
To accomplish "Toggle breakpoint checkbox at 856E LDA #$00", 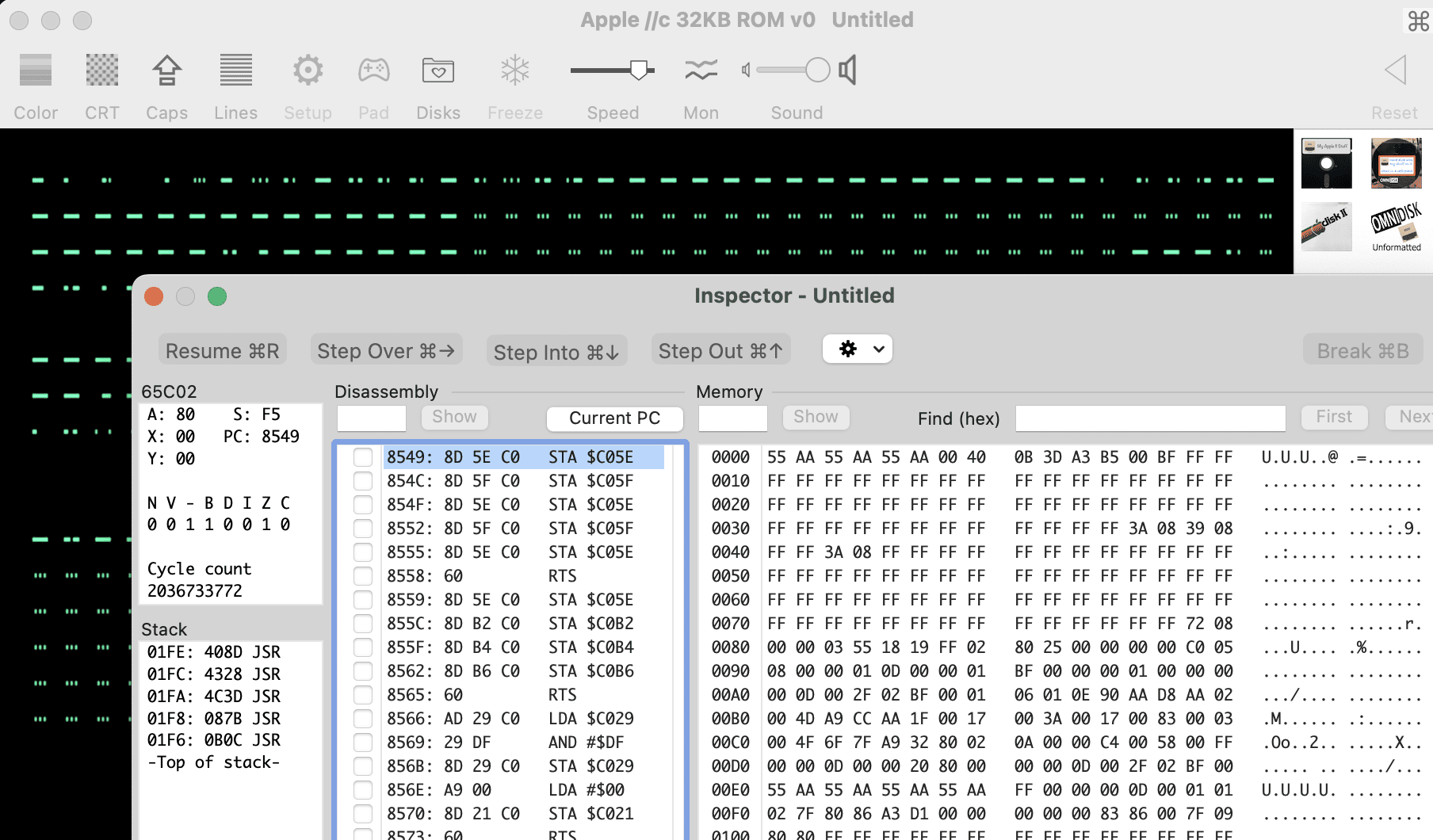I will tap(363, 790).
